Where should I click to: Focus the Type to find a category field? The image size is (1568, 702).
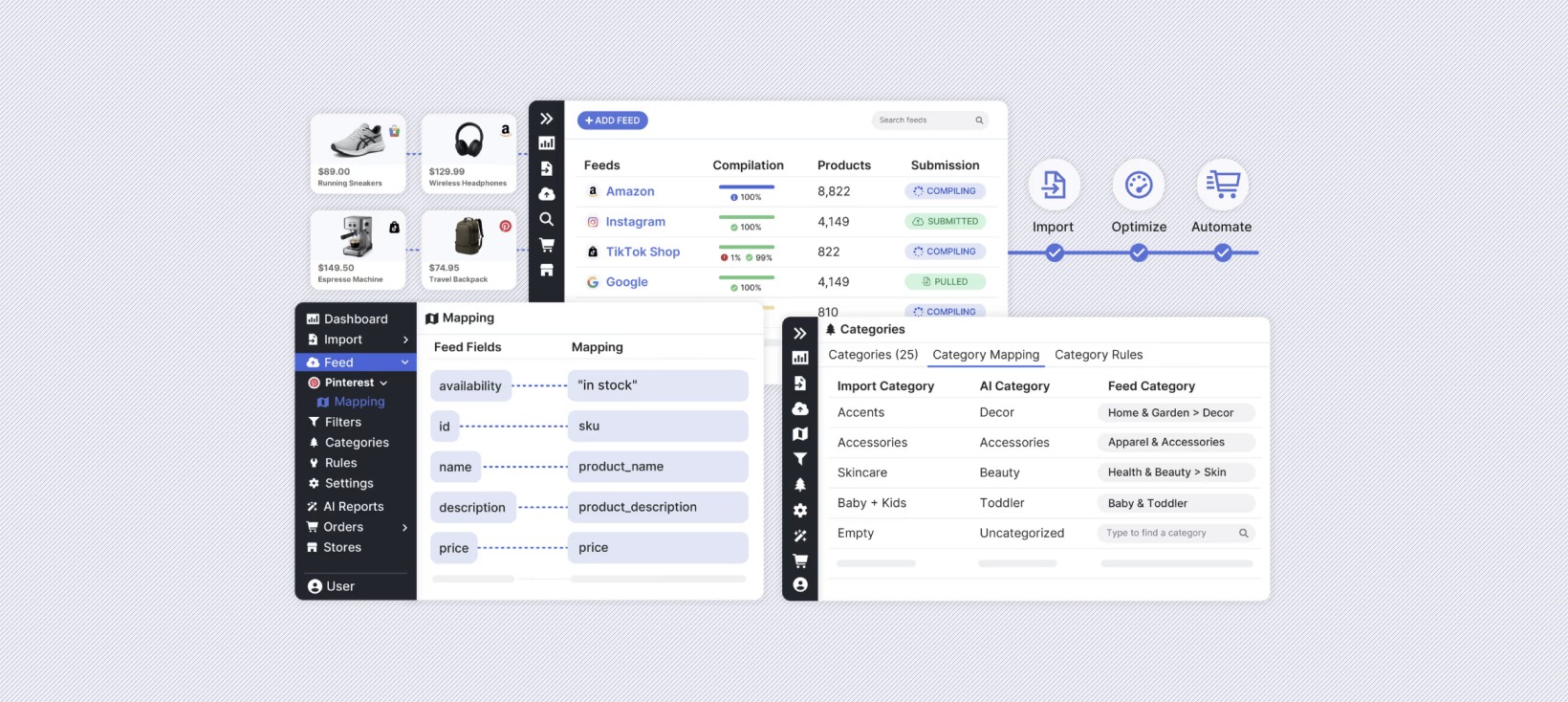point(1176,534)
